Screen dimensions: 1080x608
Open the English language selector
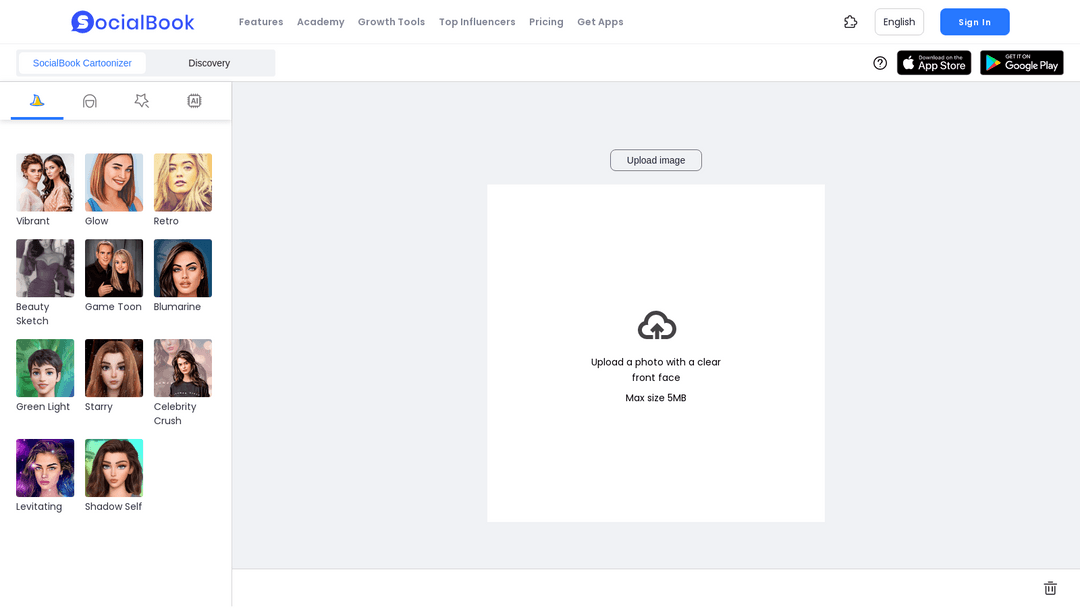(x=898, y=21)
